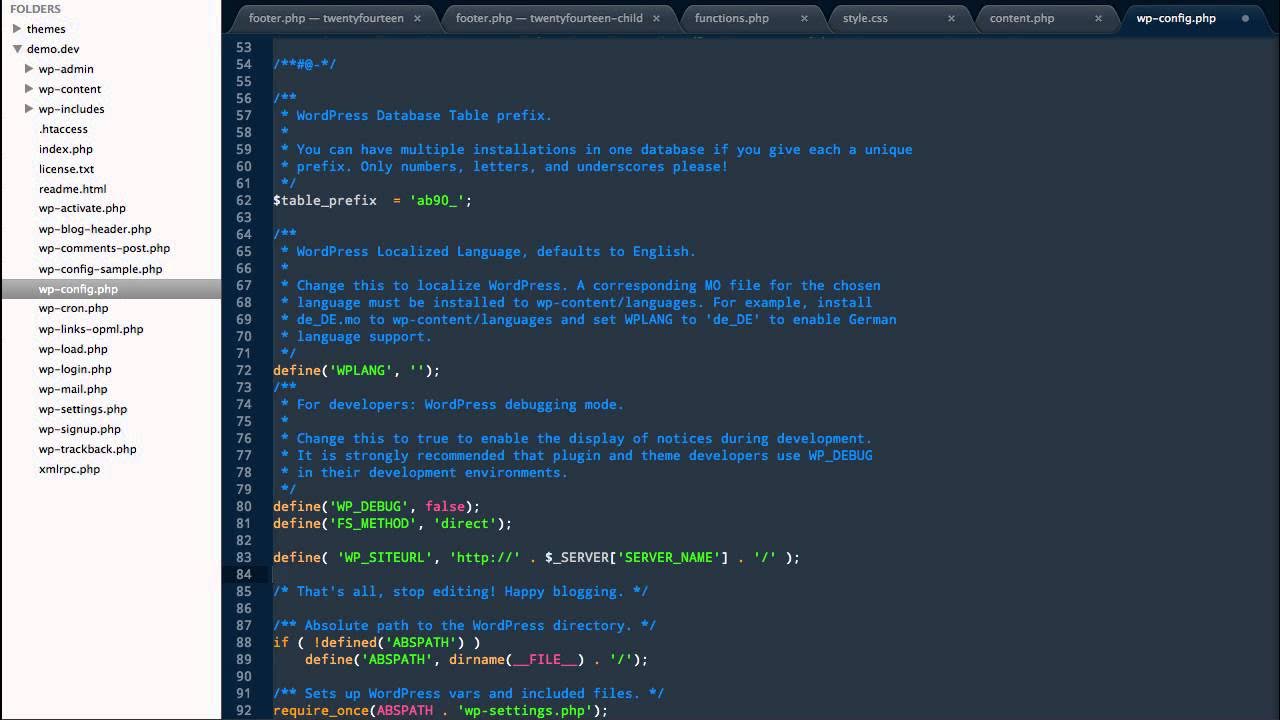The height and width of the screenshot is (720, 1280).
Task: Open wp-mail.php in sidebar
Action: click(73, 389)
